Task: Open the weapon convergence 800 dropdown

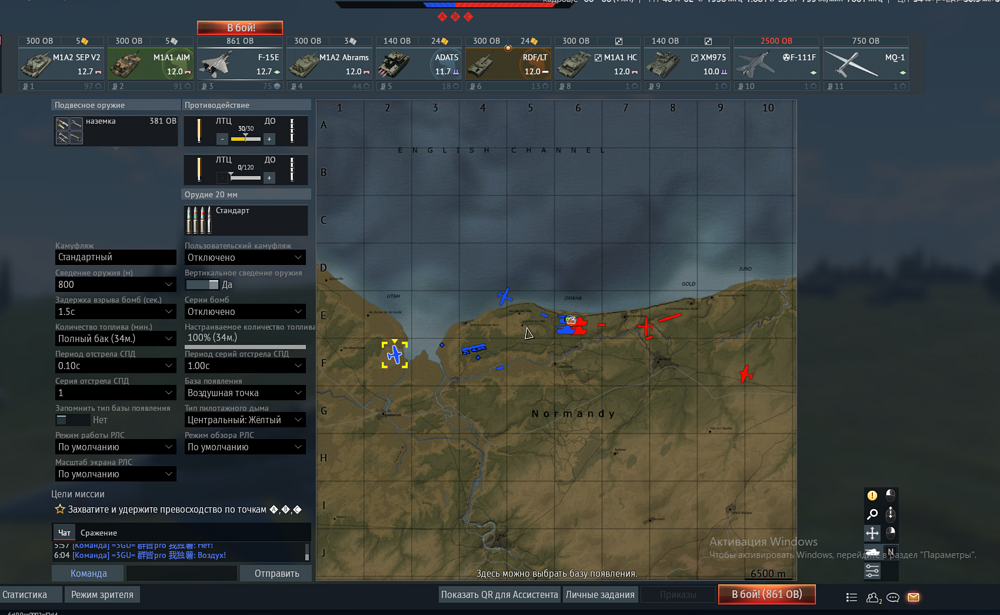Action: coord(115,285)
